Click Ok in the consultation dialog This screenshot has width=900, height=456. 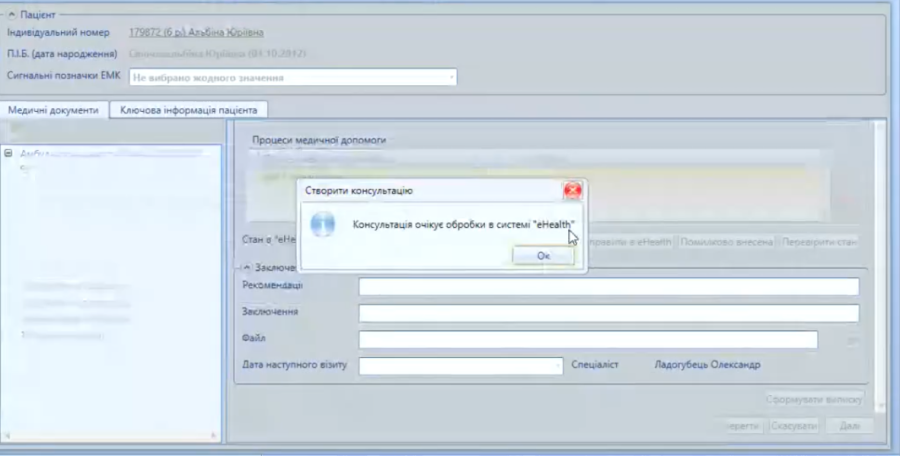tap(543, 256)
